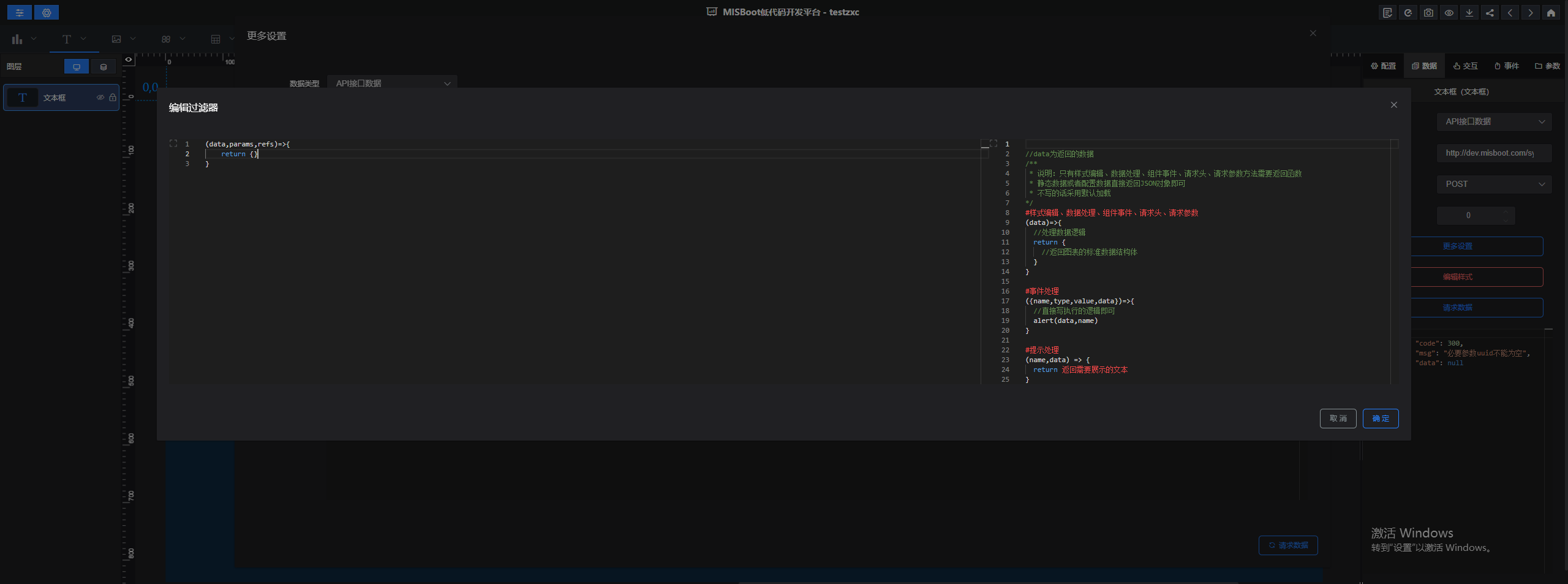This screenshot has height=584, width=1568.
Task: Close the 编辑过滤器 dialog
Action: tap(1394, 105)
